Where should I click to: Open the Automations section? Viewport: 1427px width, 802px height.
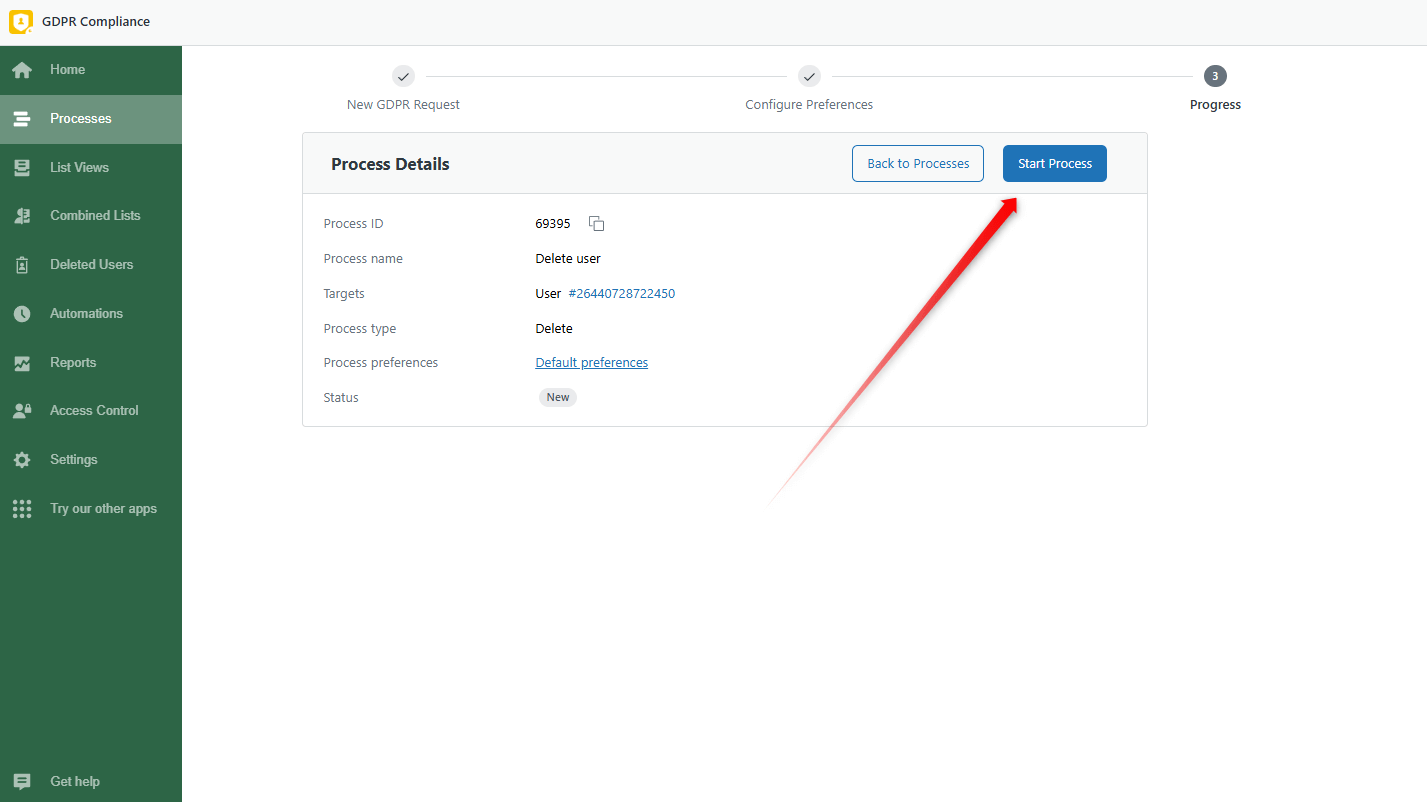coord(91,314)
